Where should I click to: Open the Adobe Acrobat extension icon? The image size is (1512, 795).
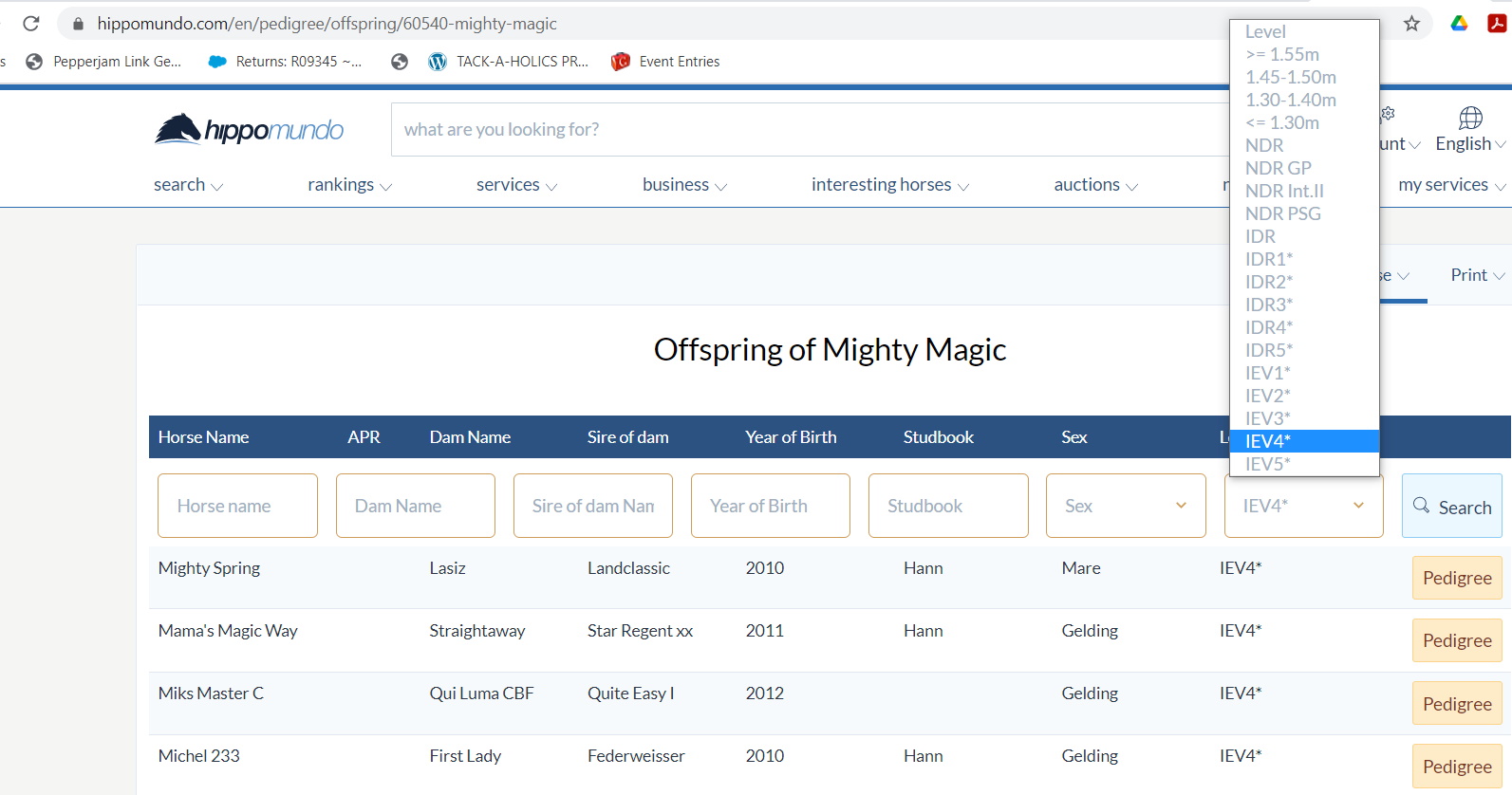pos(1497,24)
